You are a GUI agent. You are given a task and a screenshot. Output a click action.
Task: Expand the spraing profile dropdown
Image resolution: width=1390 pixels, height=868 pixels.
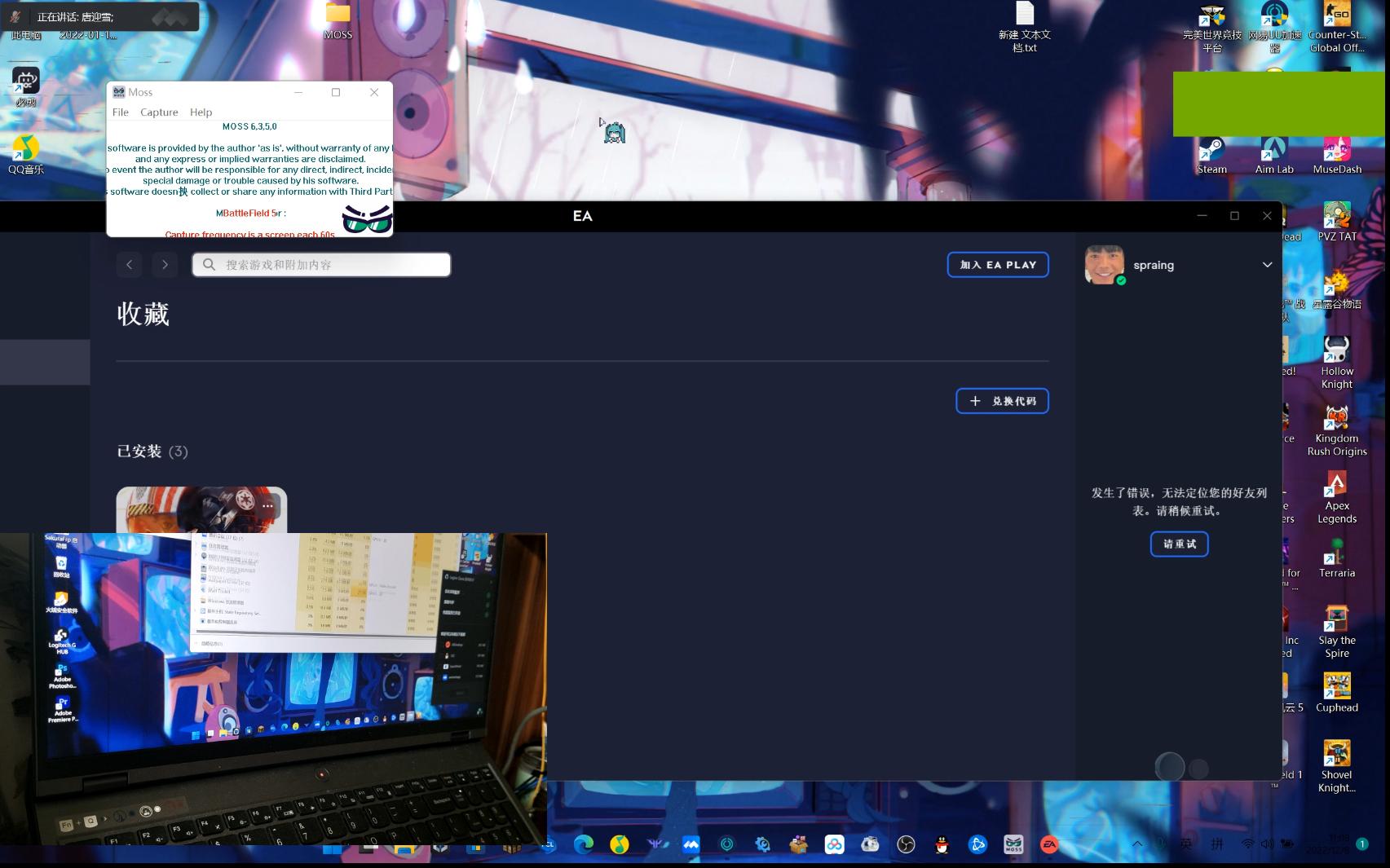(x=1267, y=264)
